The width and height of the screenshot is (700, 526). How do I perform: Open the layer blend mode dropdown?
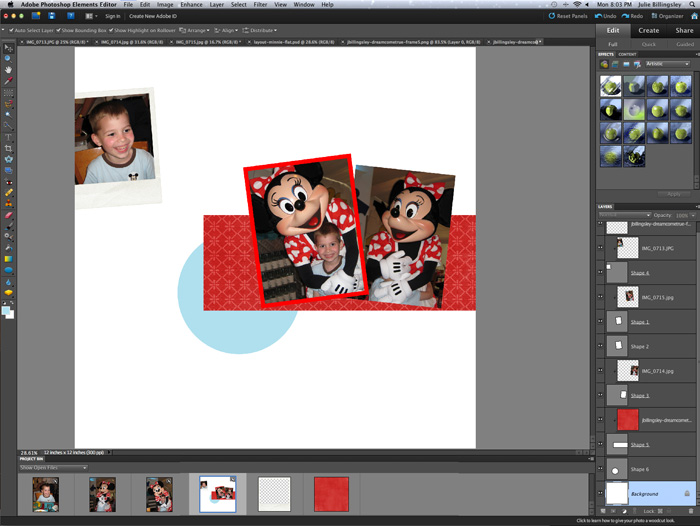(624, 215)
